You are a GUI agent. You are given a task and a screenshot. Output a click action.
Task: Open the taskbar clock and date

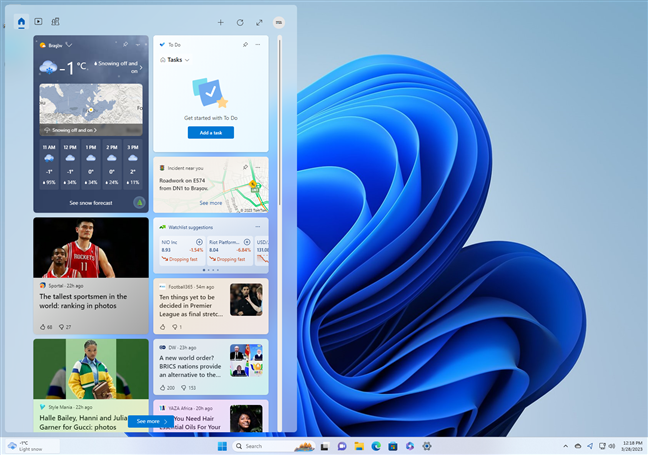coord(632,446)
